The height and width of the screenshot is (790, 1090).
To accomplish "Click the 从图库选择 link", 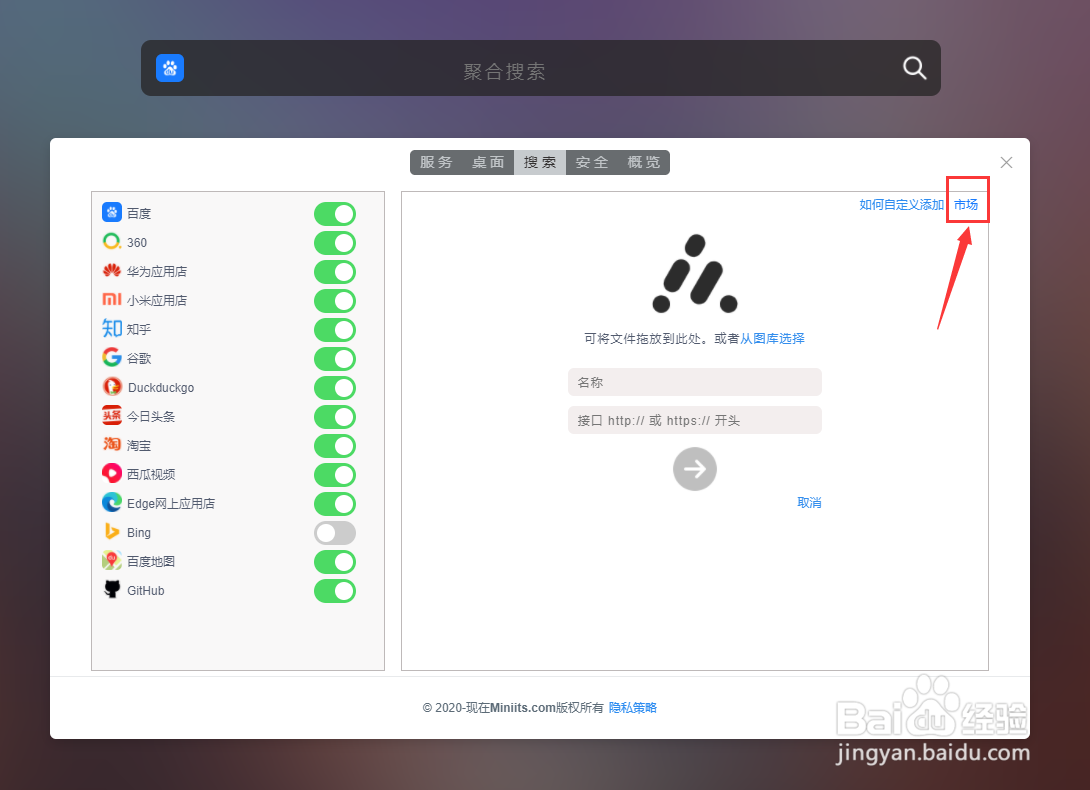I will [x=772, y=339].
